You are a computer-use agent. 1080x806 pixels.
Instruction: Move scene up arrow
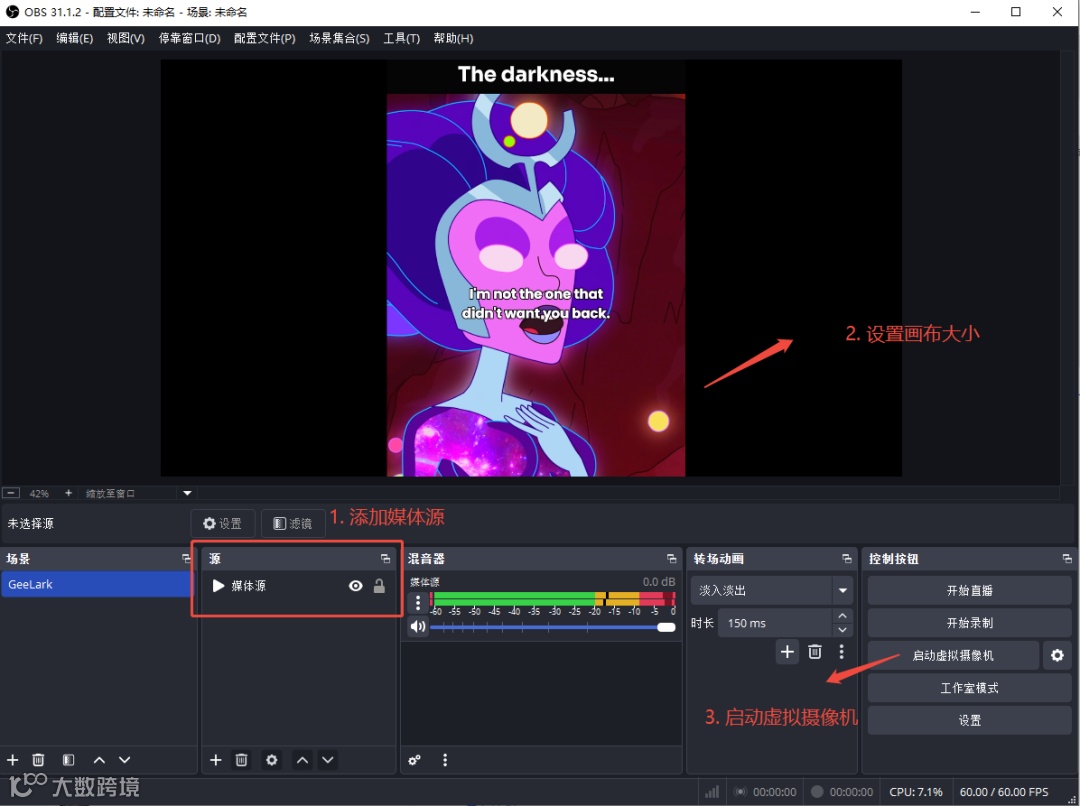click(99, 760)
